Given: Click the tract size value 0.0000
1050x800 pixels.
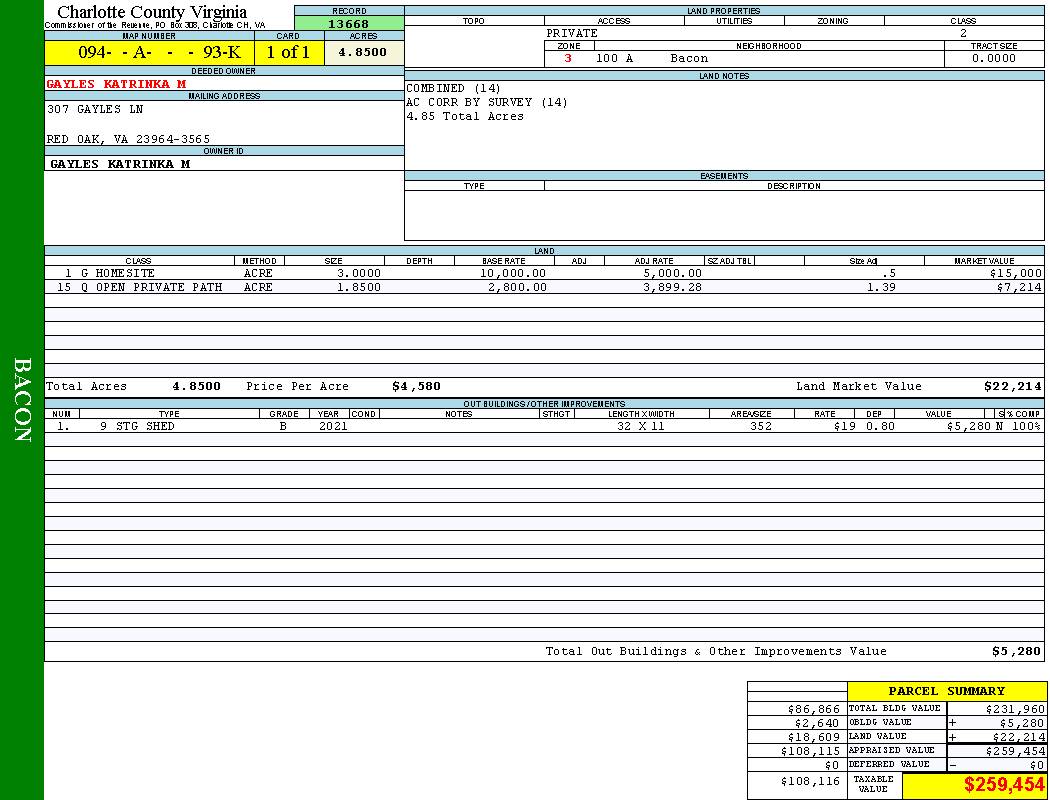Looking at the screenshot, I should 993,58.
